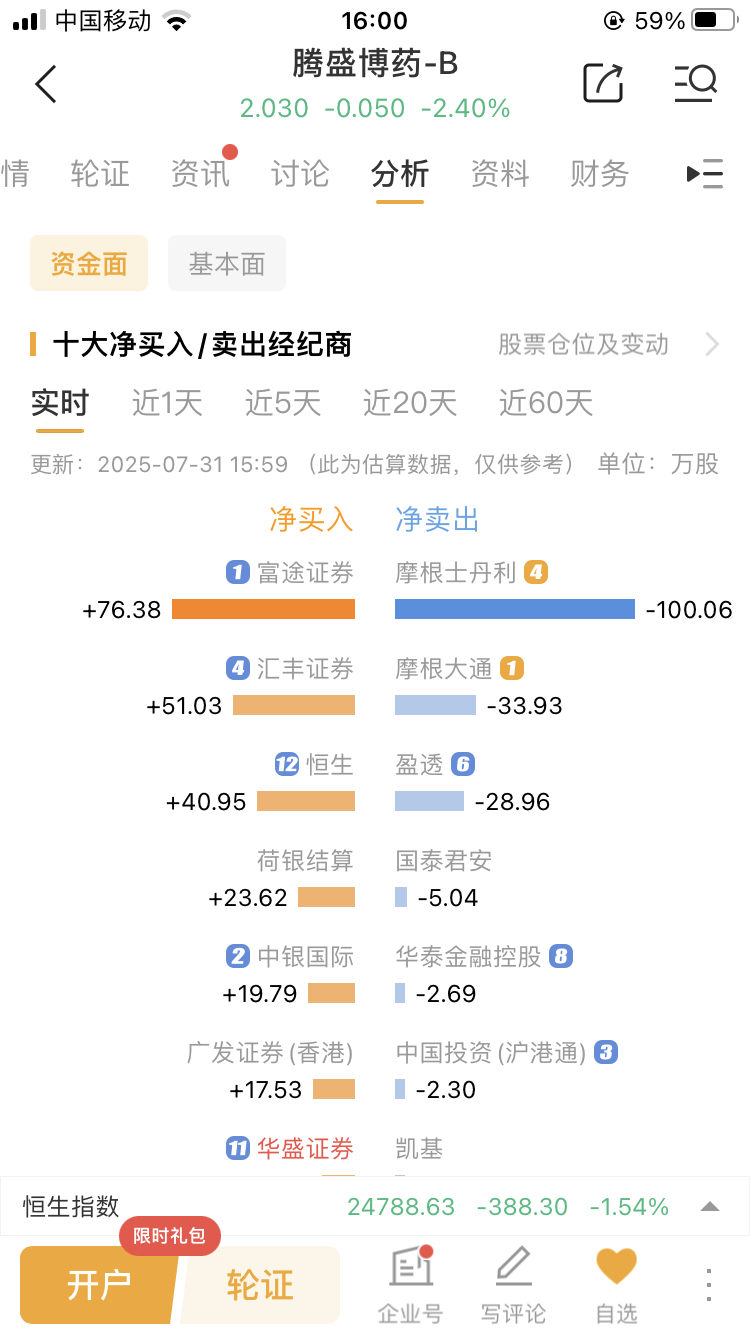Tap the 开户 button
The height and width of the screenshot is (1334, 750).
(x=98, y=1285)
